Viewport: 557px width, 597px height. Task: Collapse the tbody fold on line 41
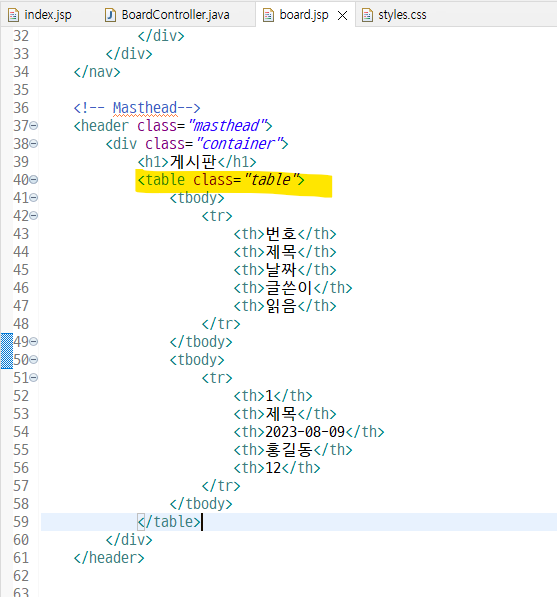[x=34, y=197]
